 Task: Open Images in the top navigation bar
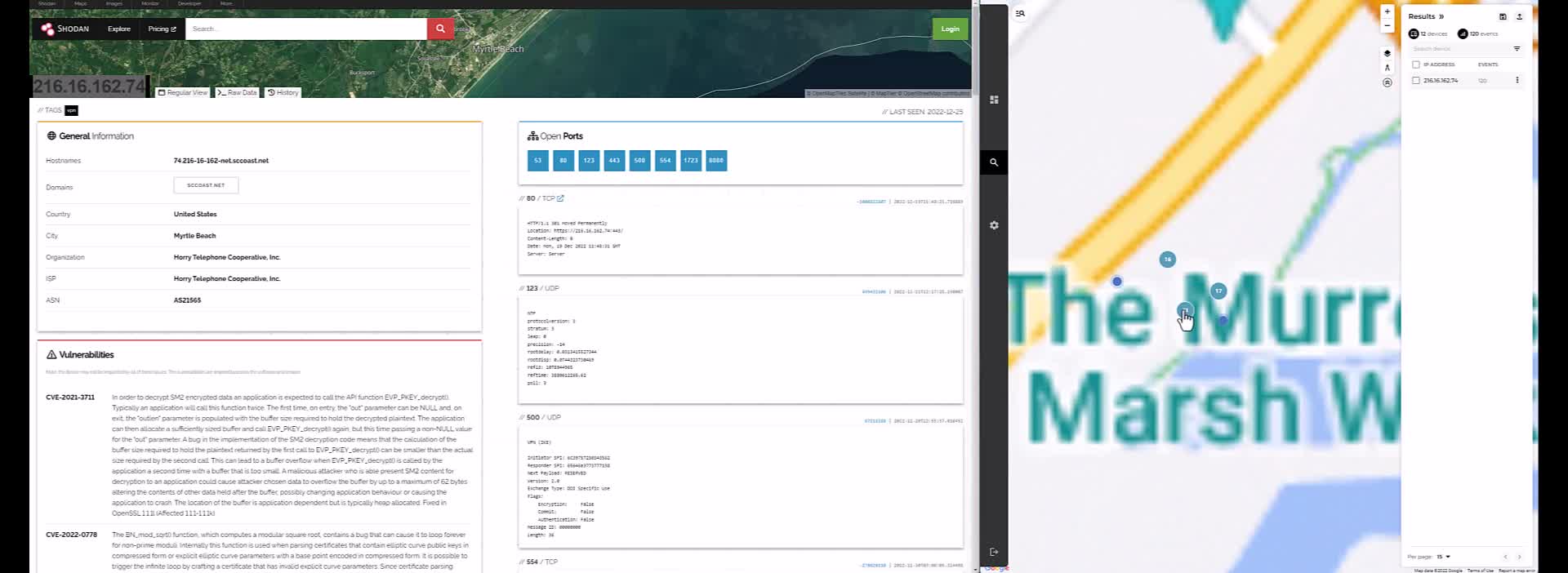tap(114, 3)
